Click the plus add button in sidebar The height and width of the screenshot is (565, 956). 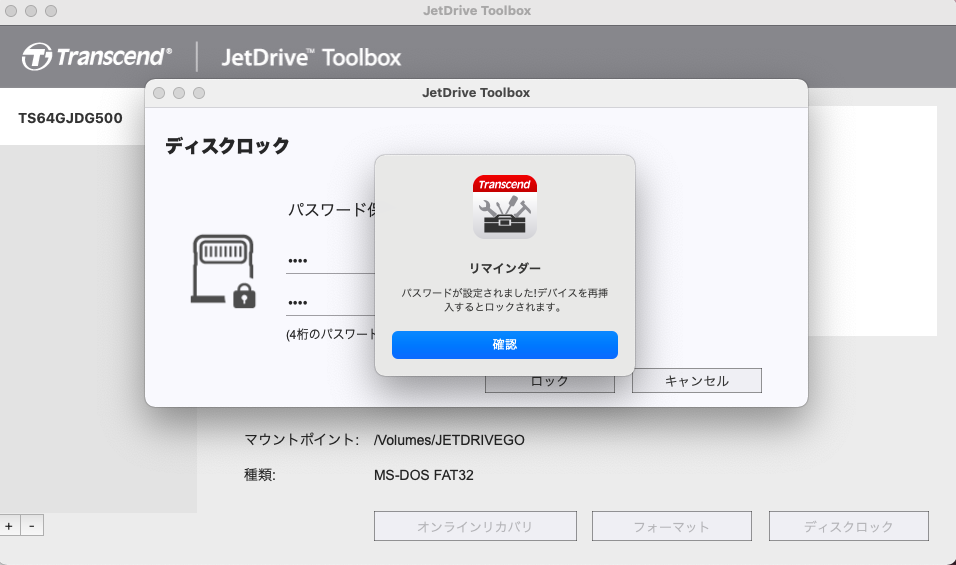point(9,525)
